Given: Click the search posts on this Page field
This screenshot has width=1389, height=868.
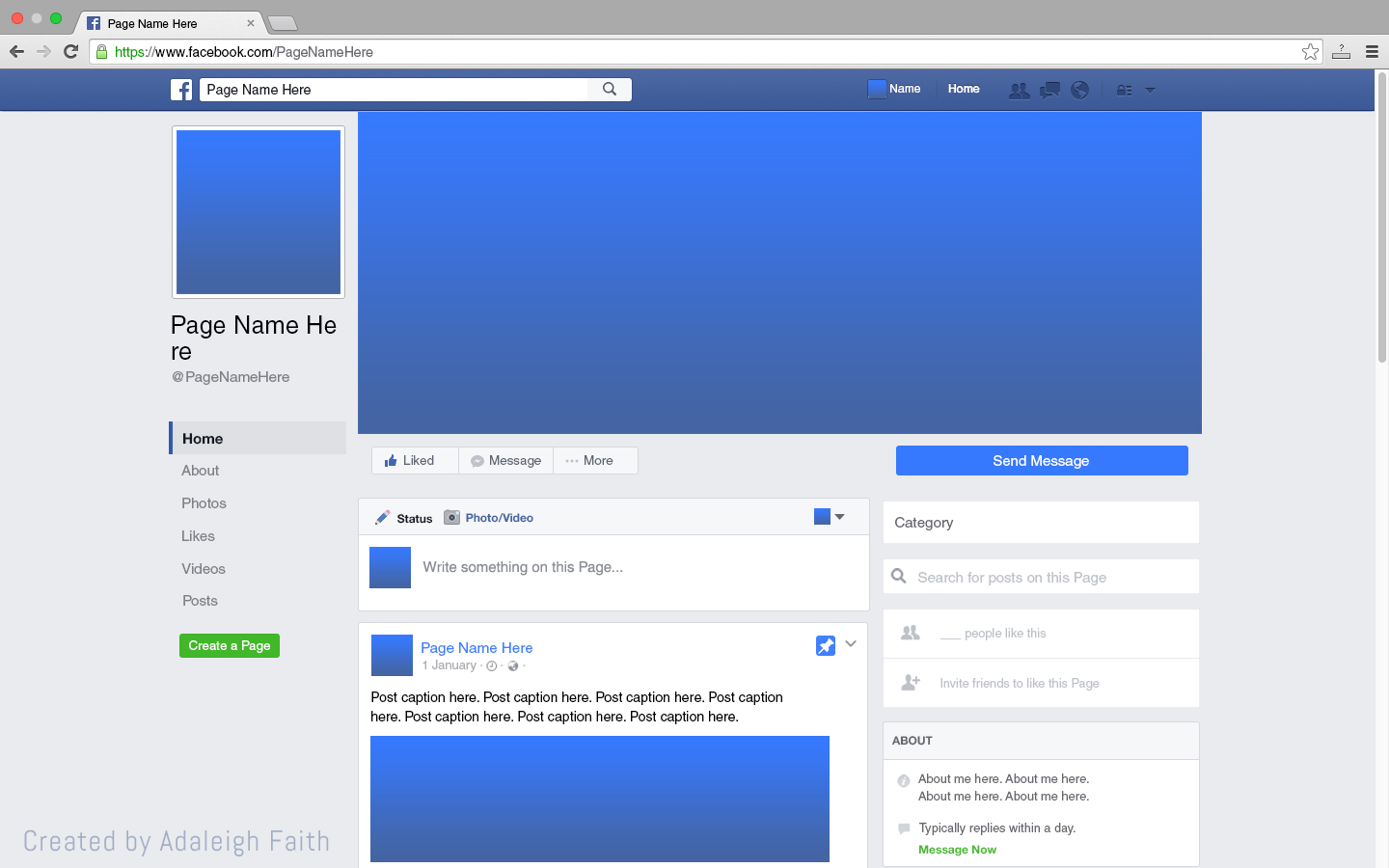Looking at the screenshot, I should point(1041,576).
